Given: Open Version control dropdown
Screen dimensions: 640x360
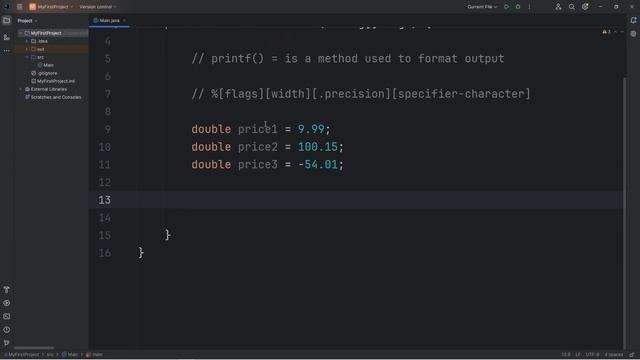Looking at the screenshot, I should point(98,7).
